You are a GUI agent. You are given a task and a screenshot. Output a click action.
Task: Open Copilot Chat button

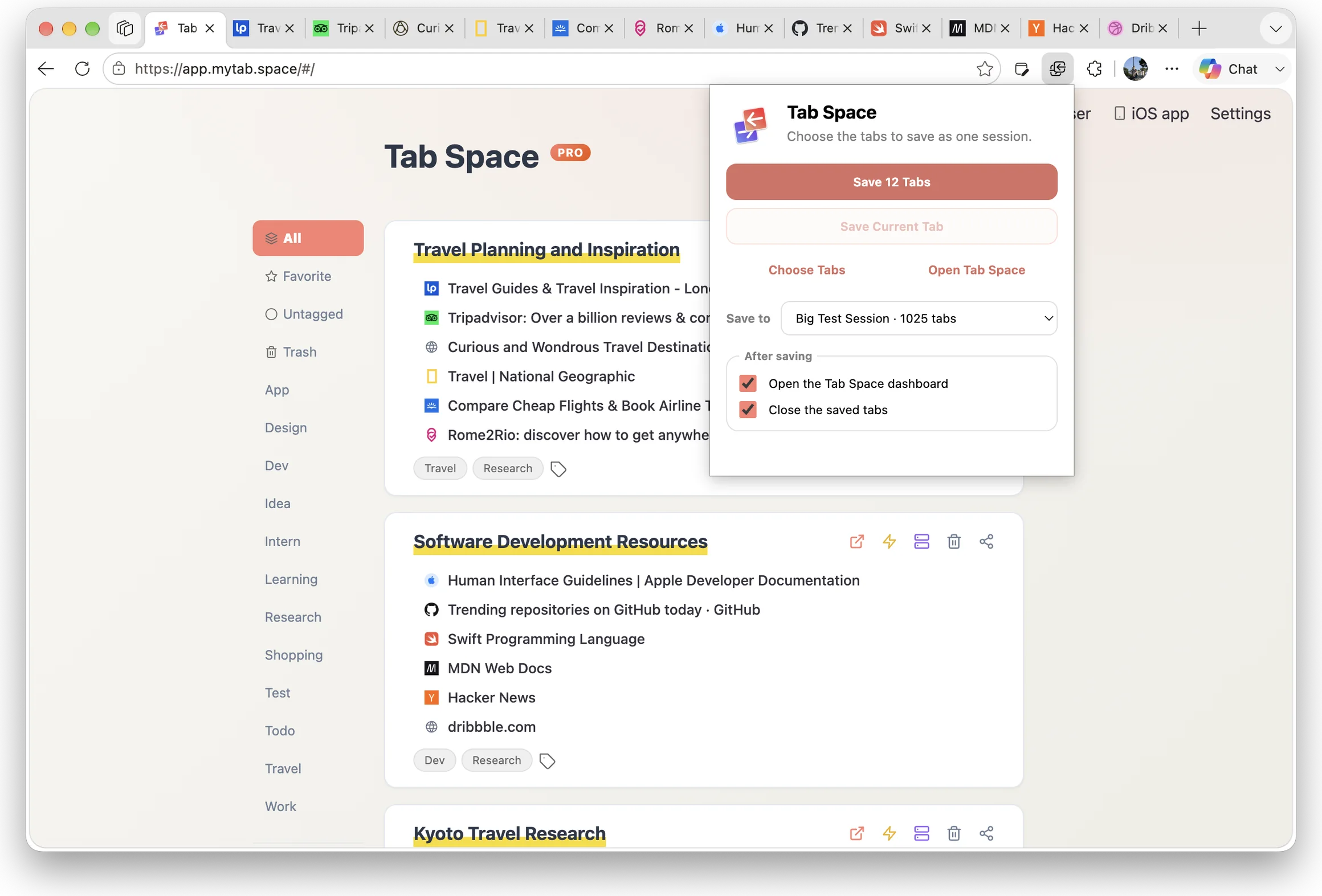1229,69
